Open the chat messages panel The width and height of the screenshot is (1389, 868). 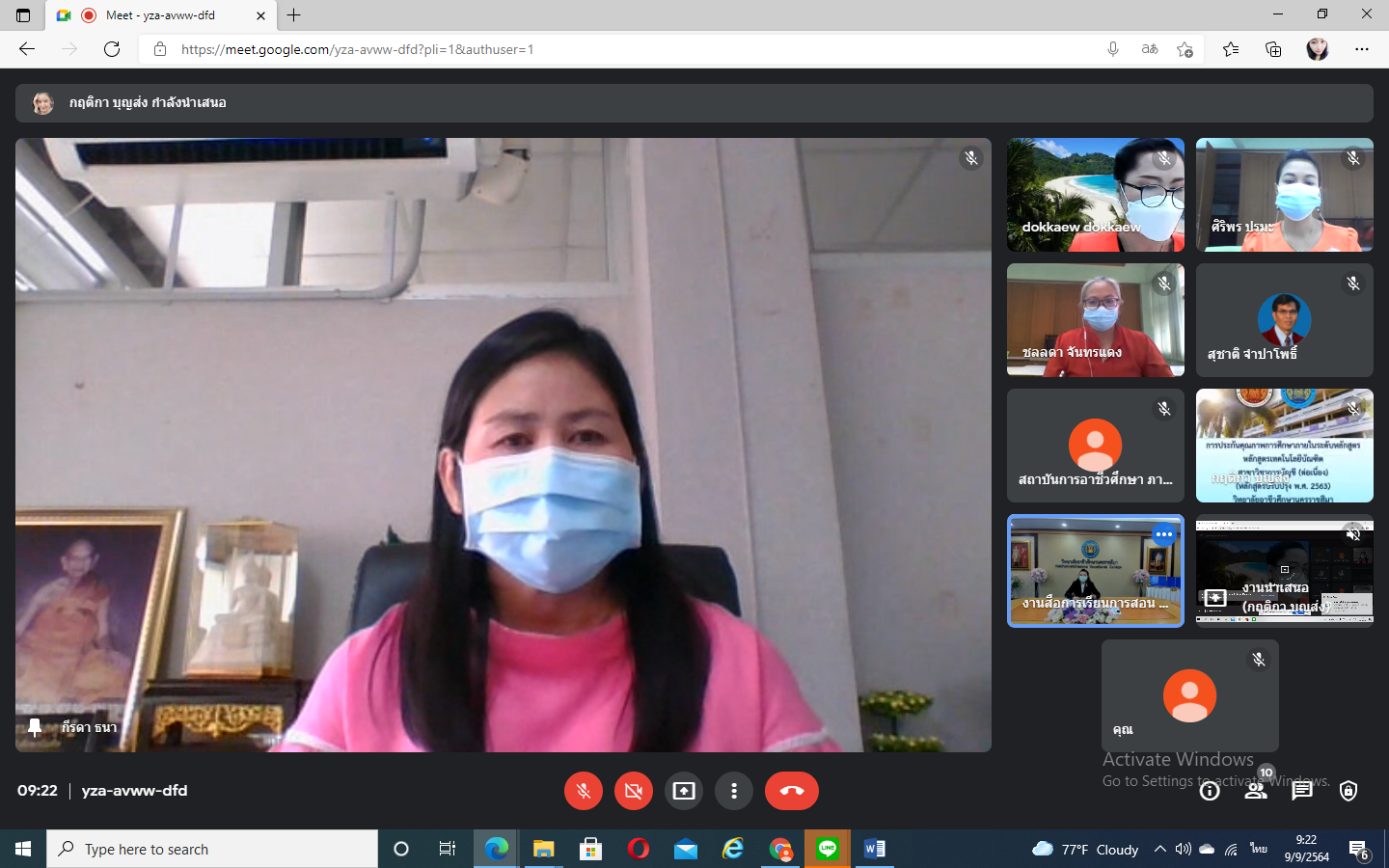[1302, 791]
